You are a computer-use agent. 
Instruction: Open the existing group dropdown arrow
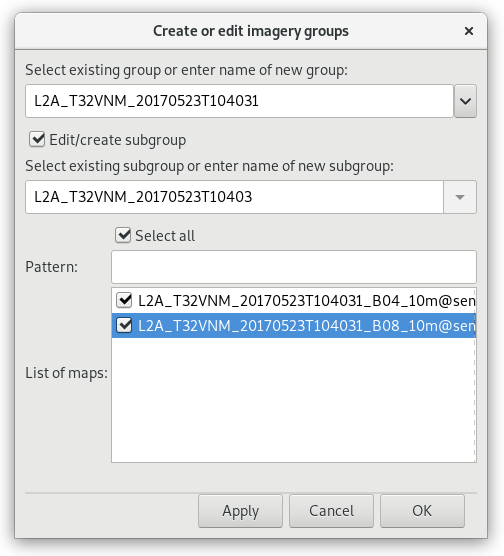tap(465, 101)
